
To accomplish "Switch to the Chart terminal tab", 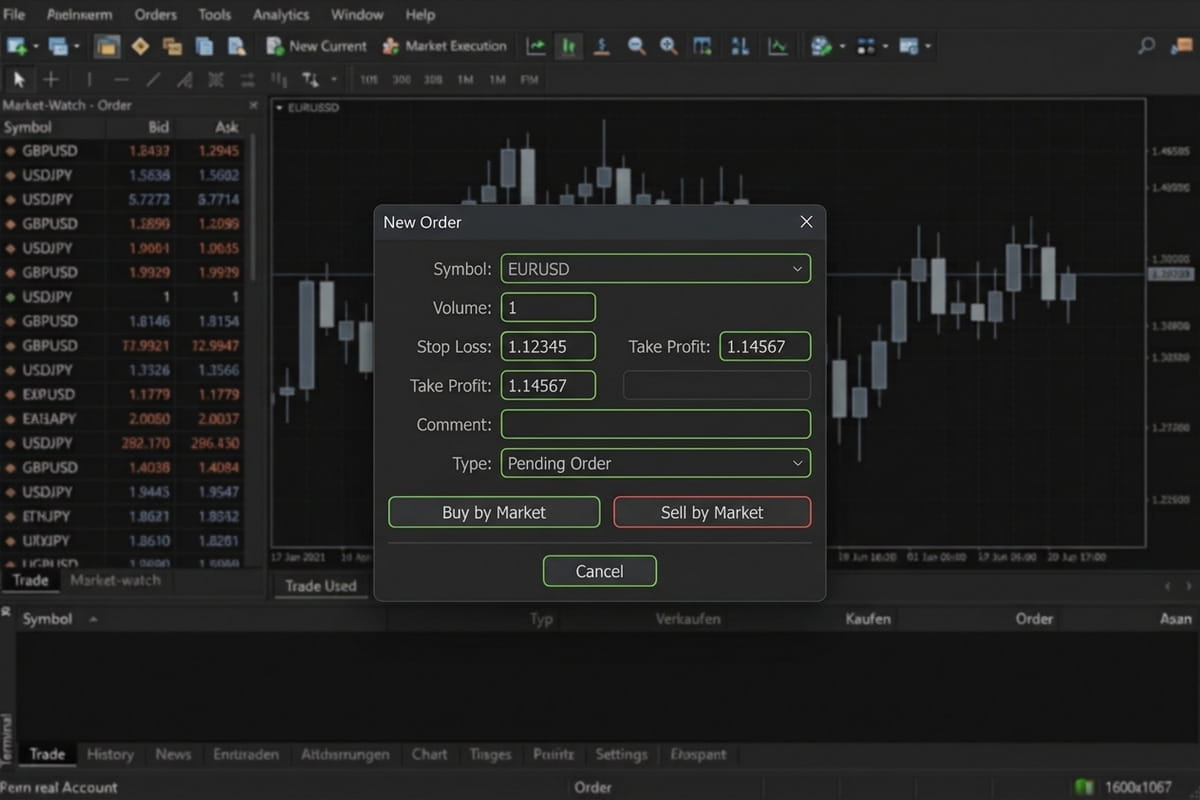I will (430, 754).
